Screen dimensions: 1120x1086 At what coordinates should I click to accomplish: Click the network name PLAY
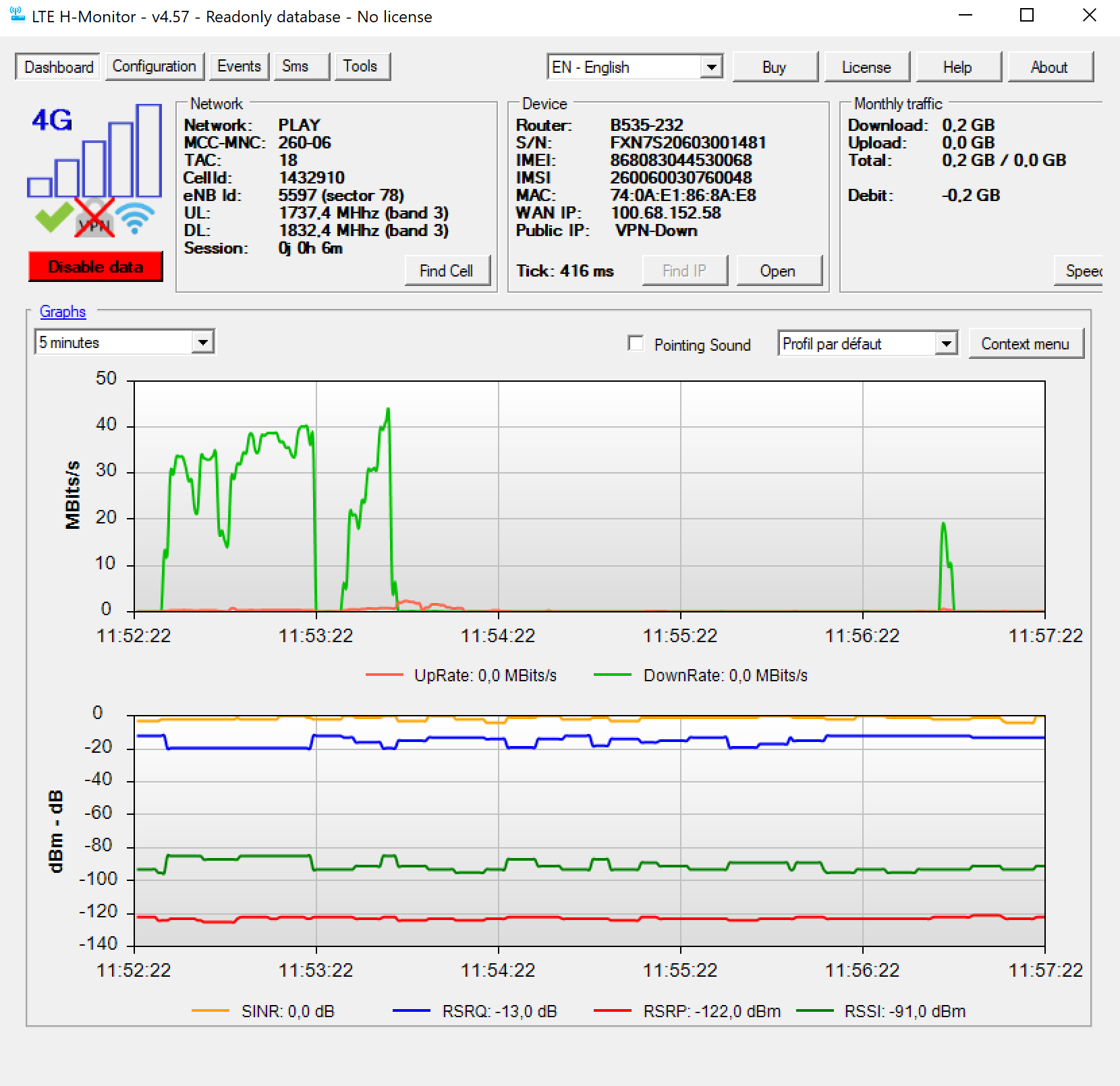click(300, 125)
